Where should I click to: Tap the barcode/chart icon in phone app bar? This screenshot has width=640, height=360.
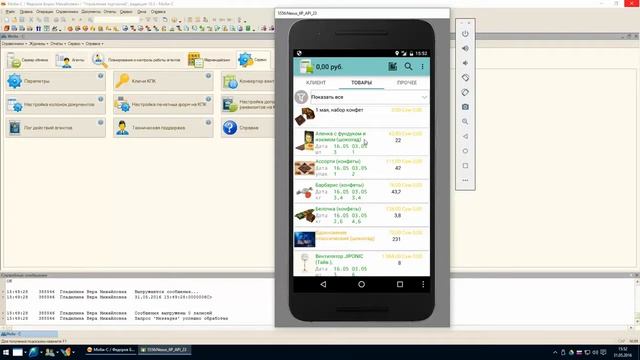click(392, 66)
